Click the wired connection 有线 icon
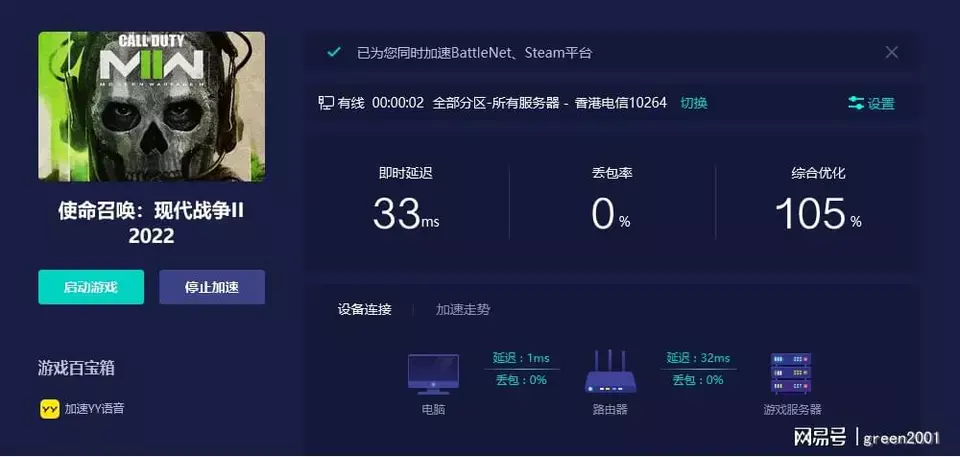The width and height of the screenshot is (960, 457). tap(326, 103)
